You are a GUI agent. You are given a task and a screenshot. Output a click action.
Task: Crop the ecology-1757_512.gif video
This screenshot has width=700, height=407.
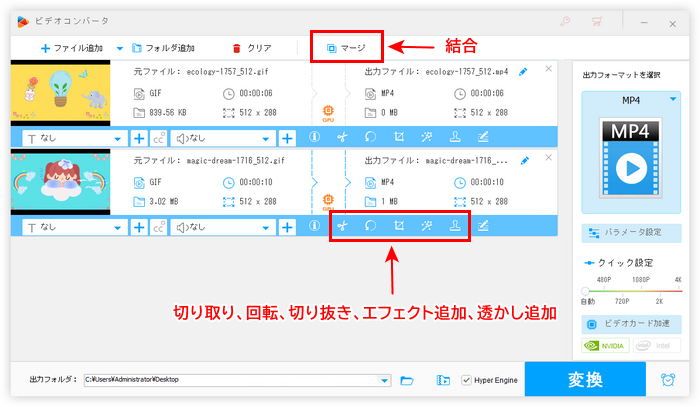tap(399, 137)
